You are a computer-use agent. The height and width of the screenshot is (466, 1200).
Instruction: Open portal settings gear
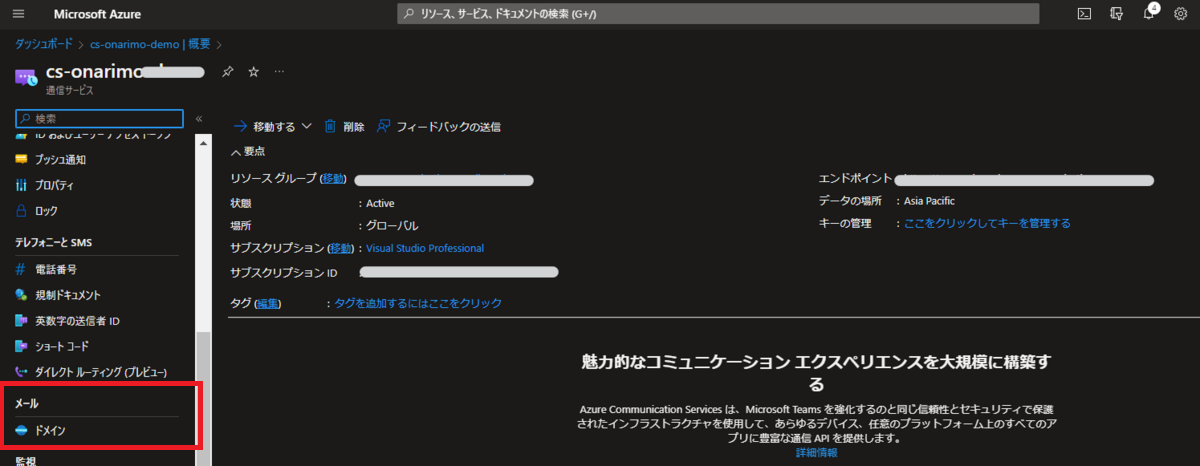tap(1180, 14)
